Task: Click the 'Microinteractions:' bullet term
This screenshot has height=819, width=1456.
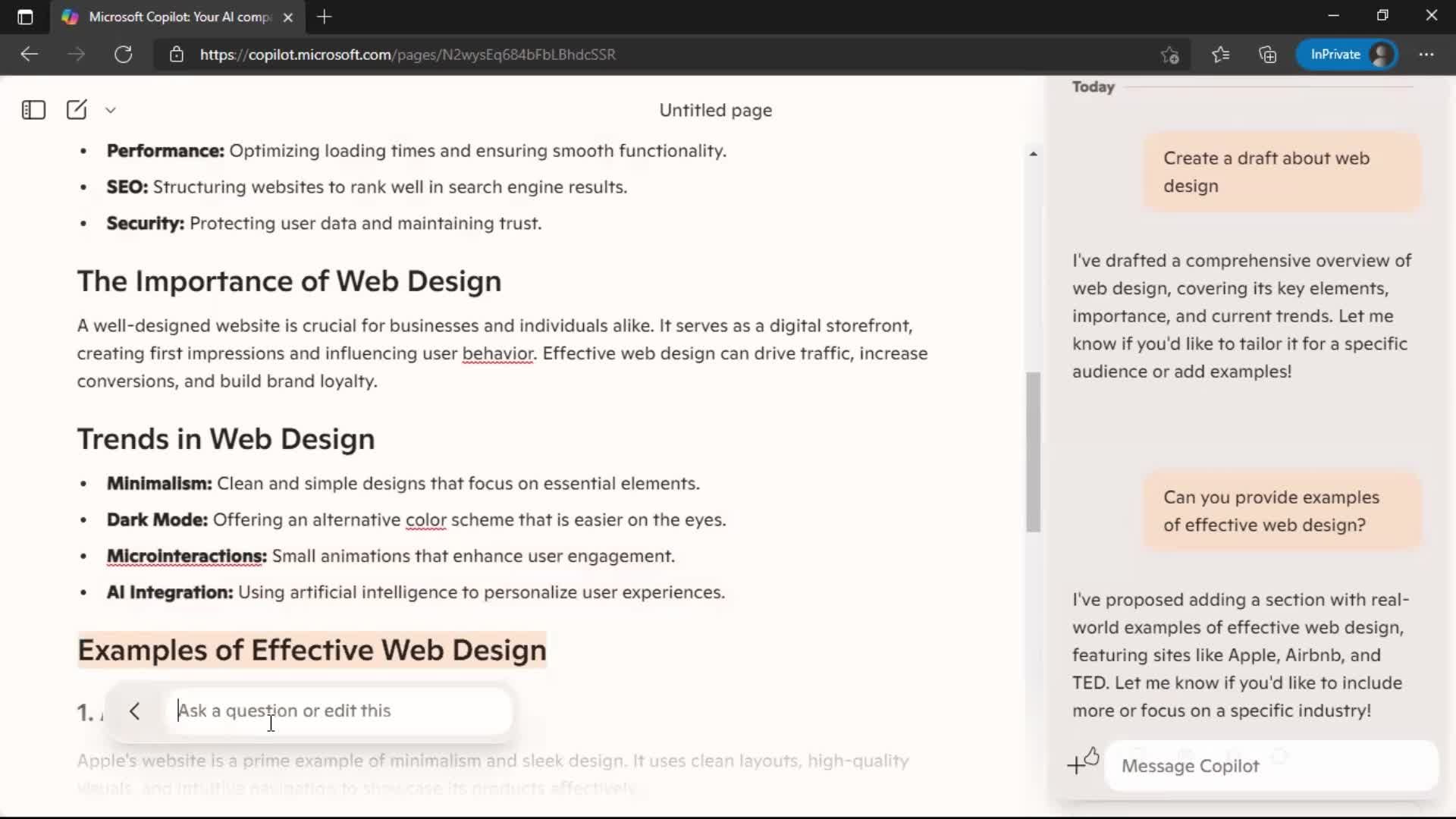Action: (187, 557)
